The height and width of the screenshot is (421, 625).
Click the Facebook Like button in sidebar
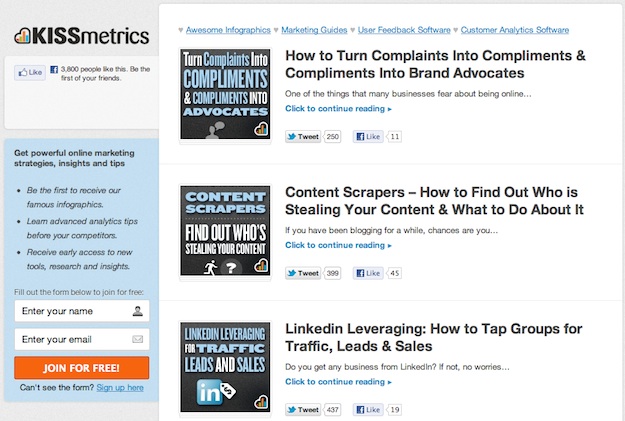(29, 72)
